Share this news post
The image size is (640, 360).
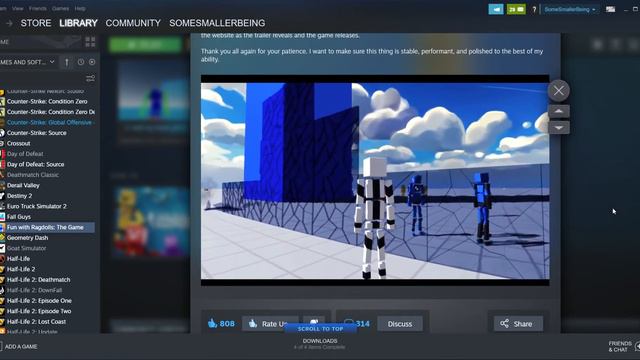click(x=518, y=324)
